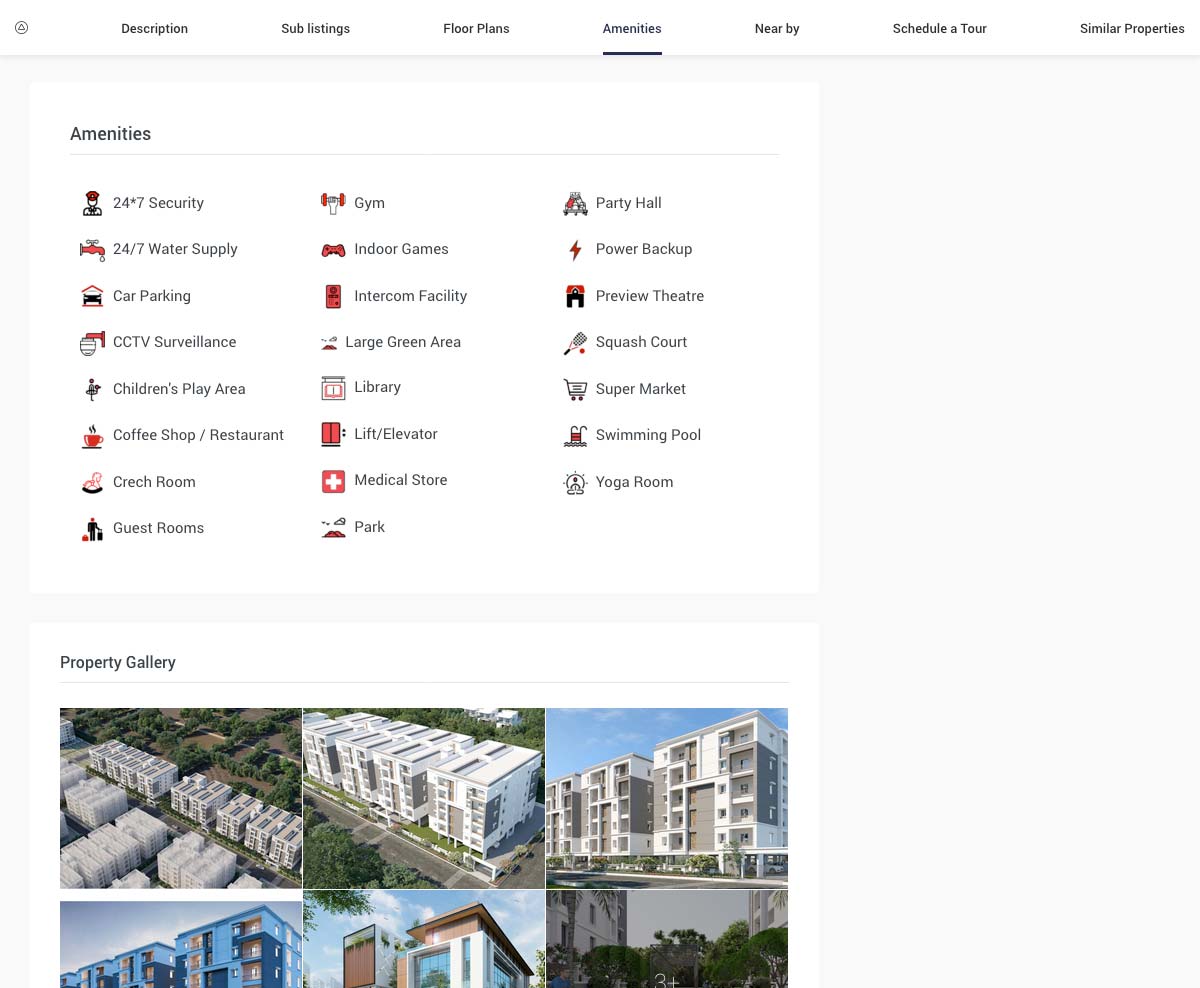
Task: Click the "Intercom Facility" amenity text
Action: (411, 296)
